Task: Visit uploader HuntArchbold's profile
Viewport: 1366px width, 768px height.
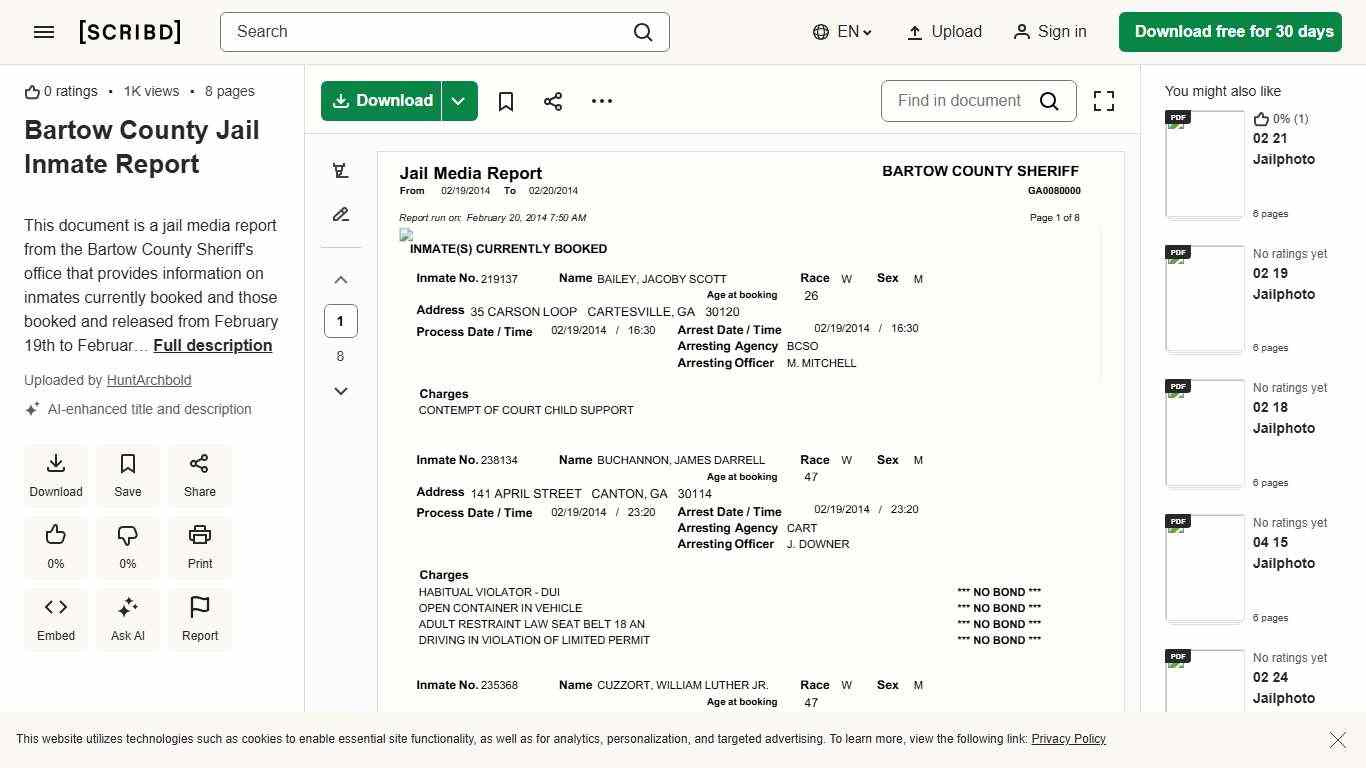Action: (148, 380)
